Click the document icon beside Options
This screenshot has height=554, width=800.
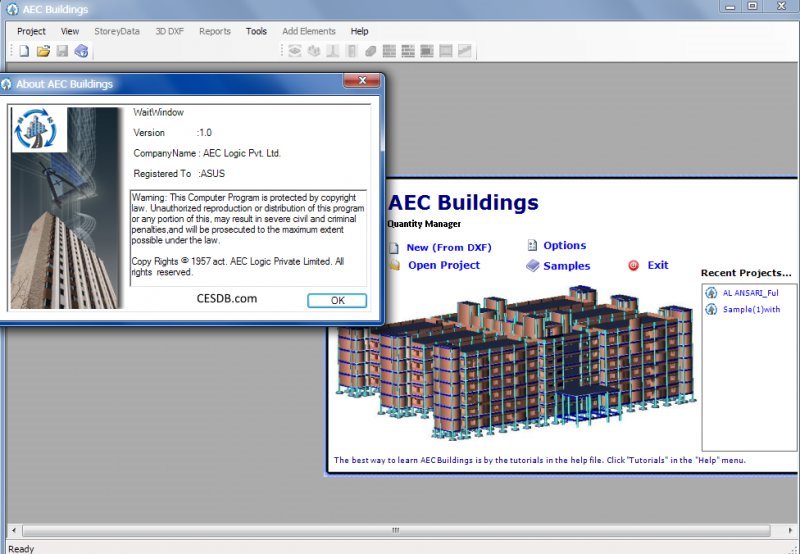pos(532,245)
